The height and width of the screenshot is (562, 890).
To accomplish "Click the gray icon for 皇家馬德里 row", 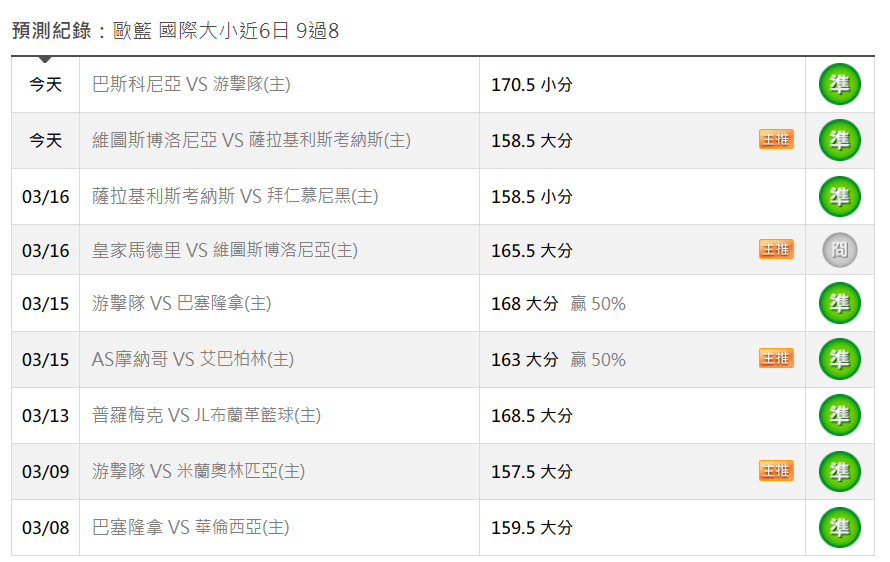I will [839, 250].
